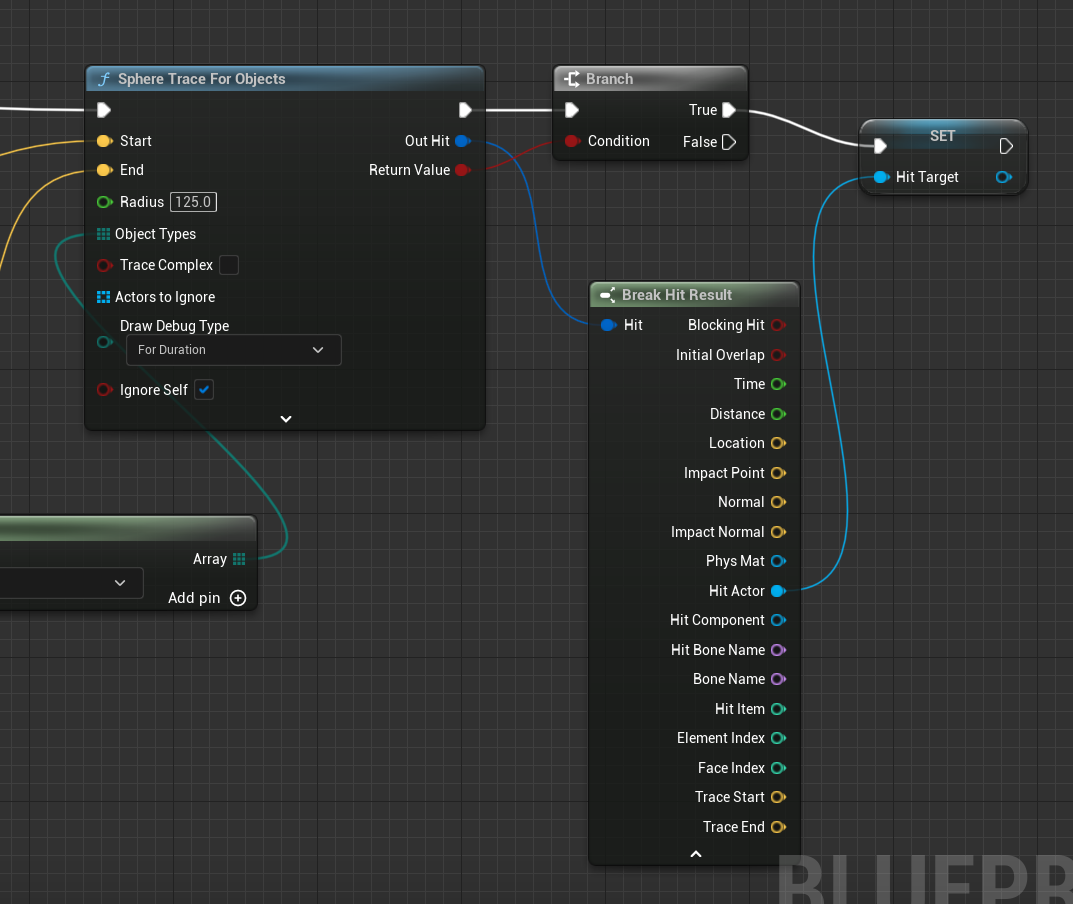Select the Break Hit Result node title
This screenshot has width=1073, height=904.
(x=677, y=295)
